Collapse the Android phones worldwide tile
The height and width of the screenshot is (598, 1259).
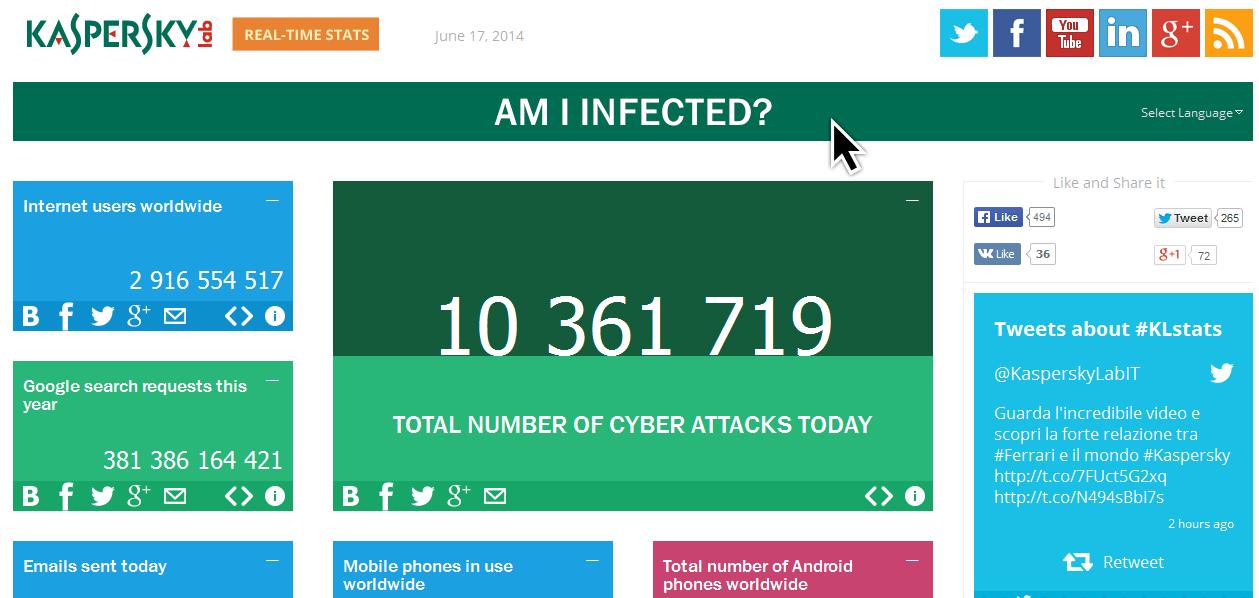(x=912, y=561)
